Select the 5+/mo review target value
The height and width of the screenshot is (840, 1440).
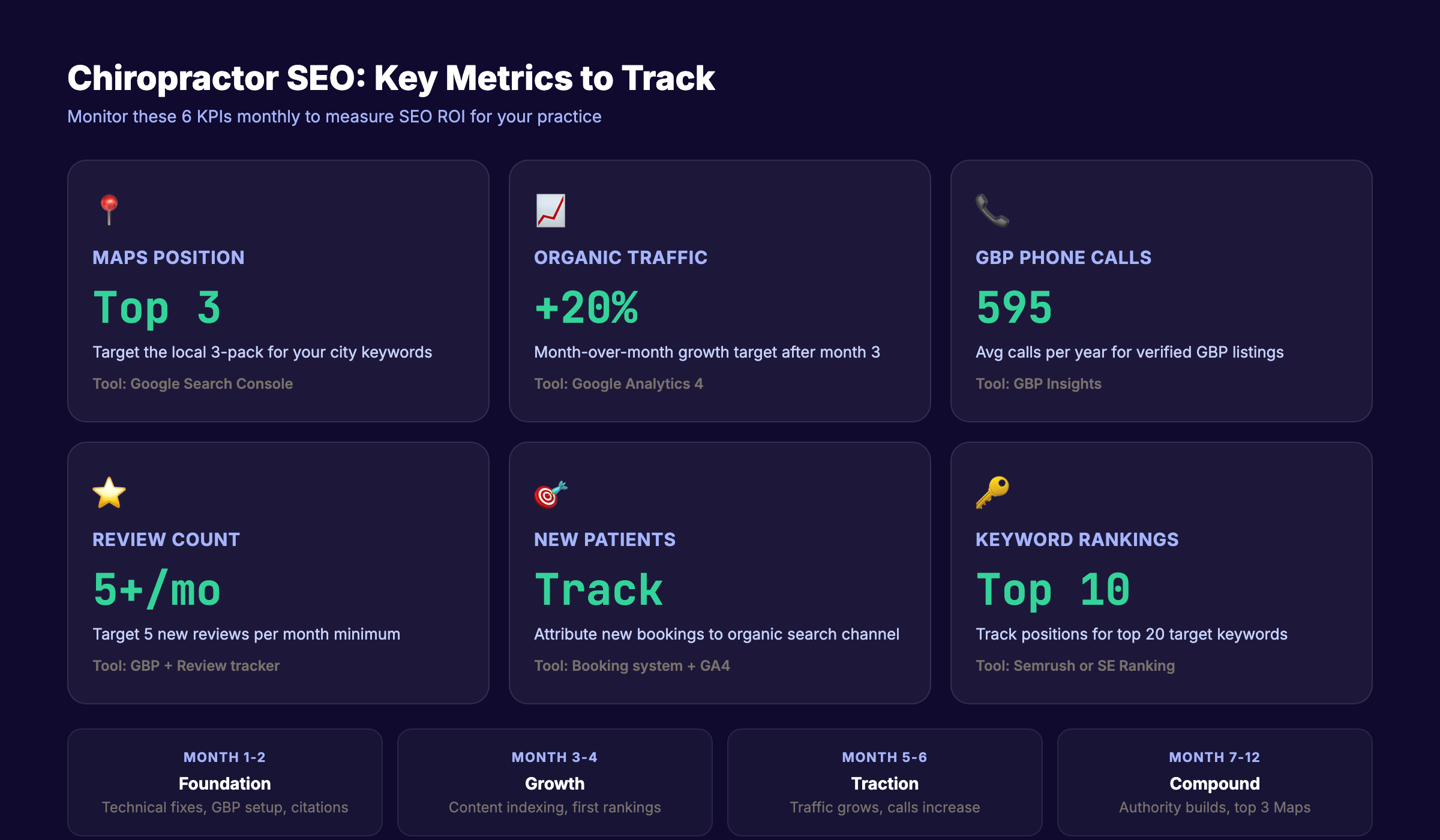pyautogui.click(x=157, y=589)
